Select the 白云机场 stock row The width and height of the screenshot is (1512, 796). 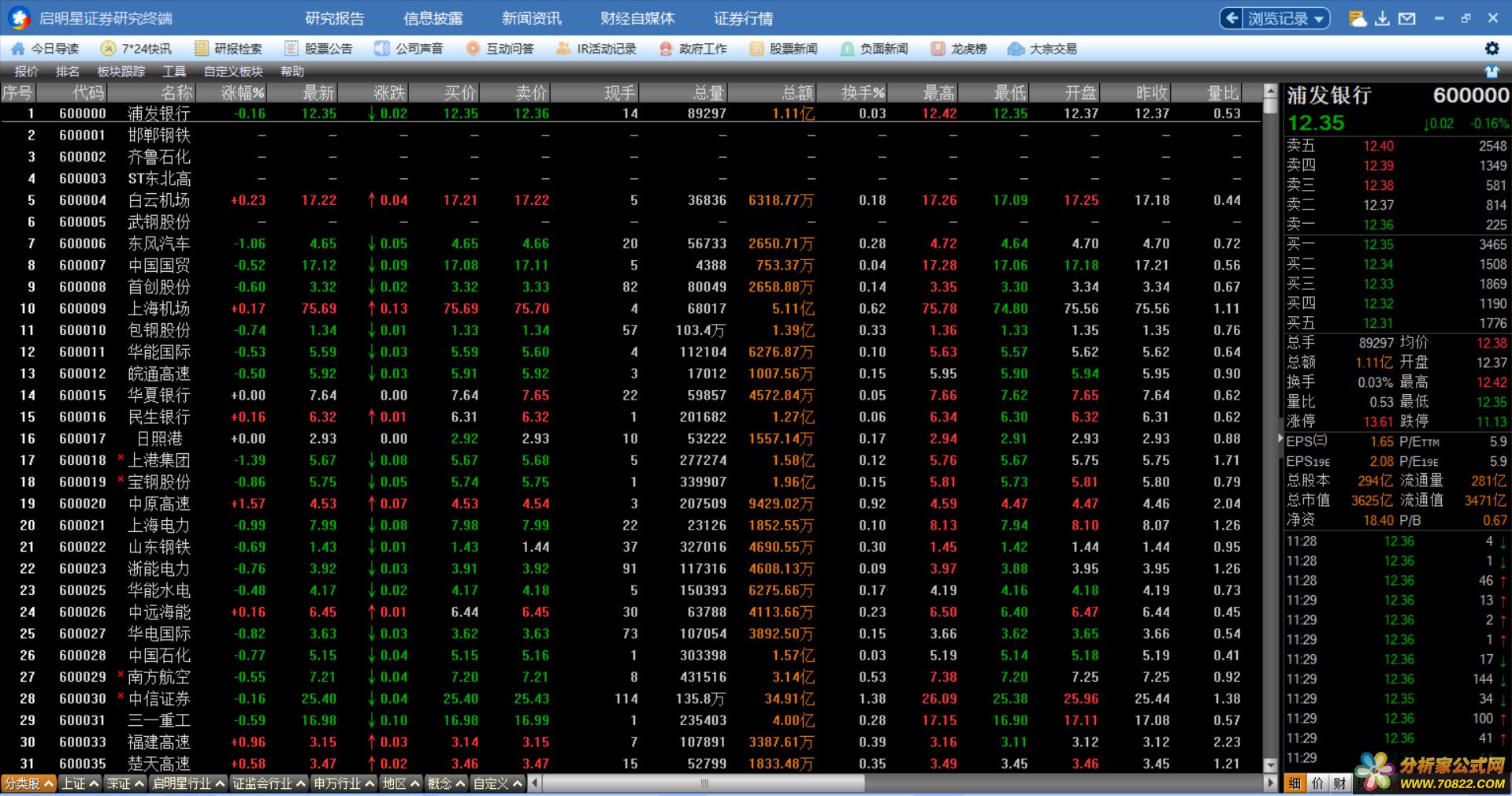pyautogui.click(x=630, y=201)
